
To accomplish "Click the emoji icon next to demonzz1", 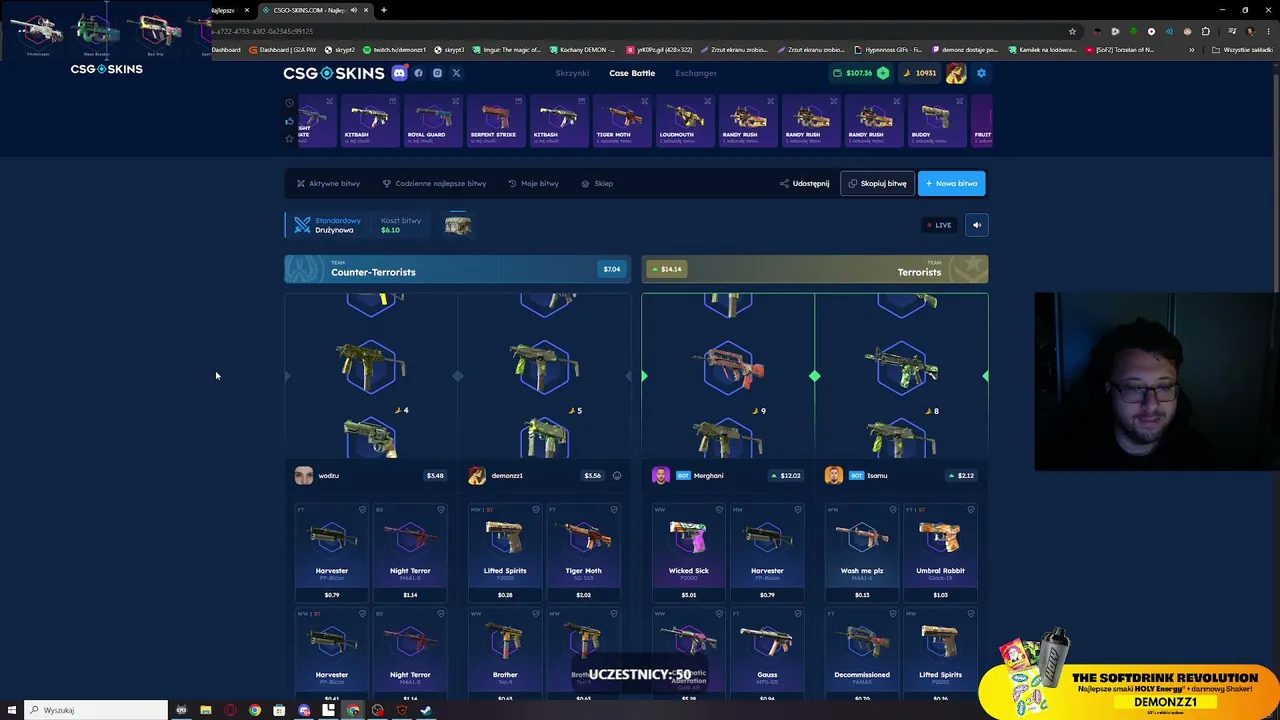I will pyautogui.click(x=617, y=476).
